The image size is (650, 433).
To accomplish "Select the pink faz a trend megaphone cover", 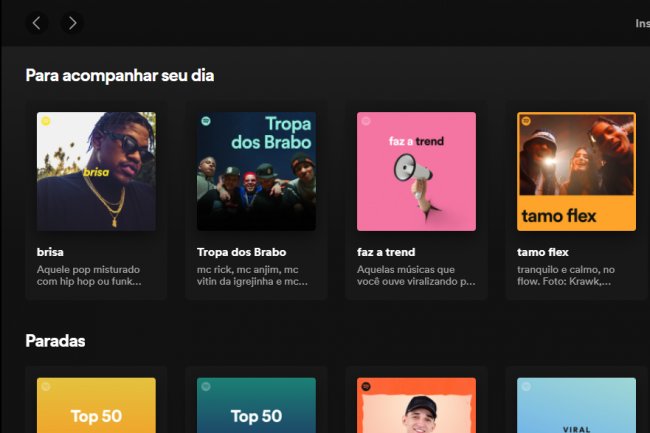I will click(416, 171).
